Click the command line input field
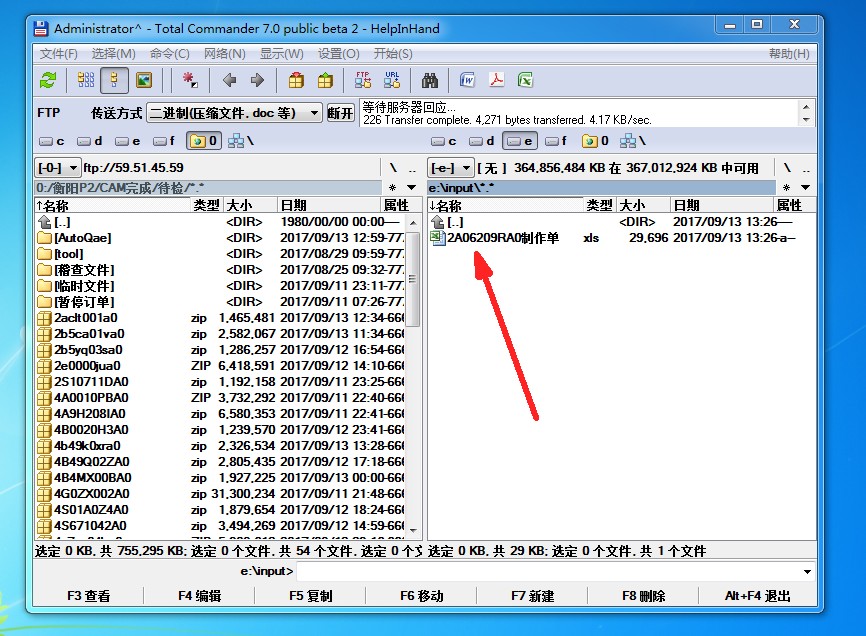Screen dimensions: 866x636 tap(548, 571)
